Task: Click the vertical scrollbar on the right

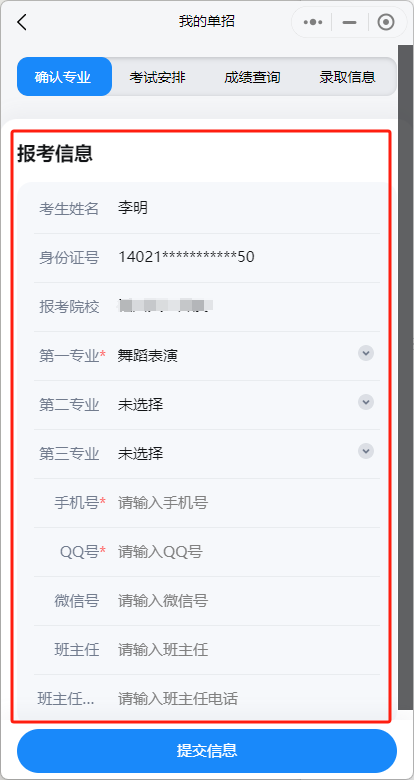Action: point(406,377)
